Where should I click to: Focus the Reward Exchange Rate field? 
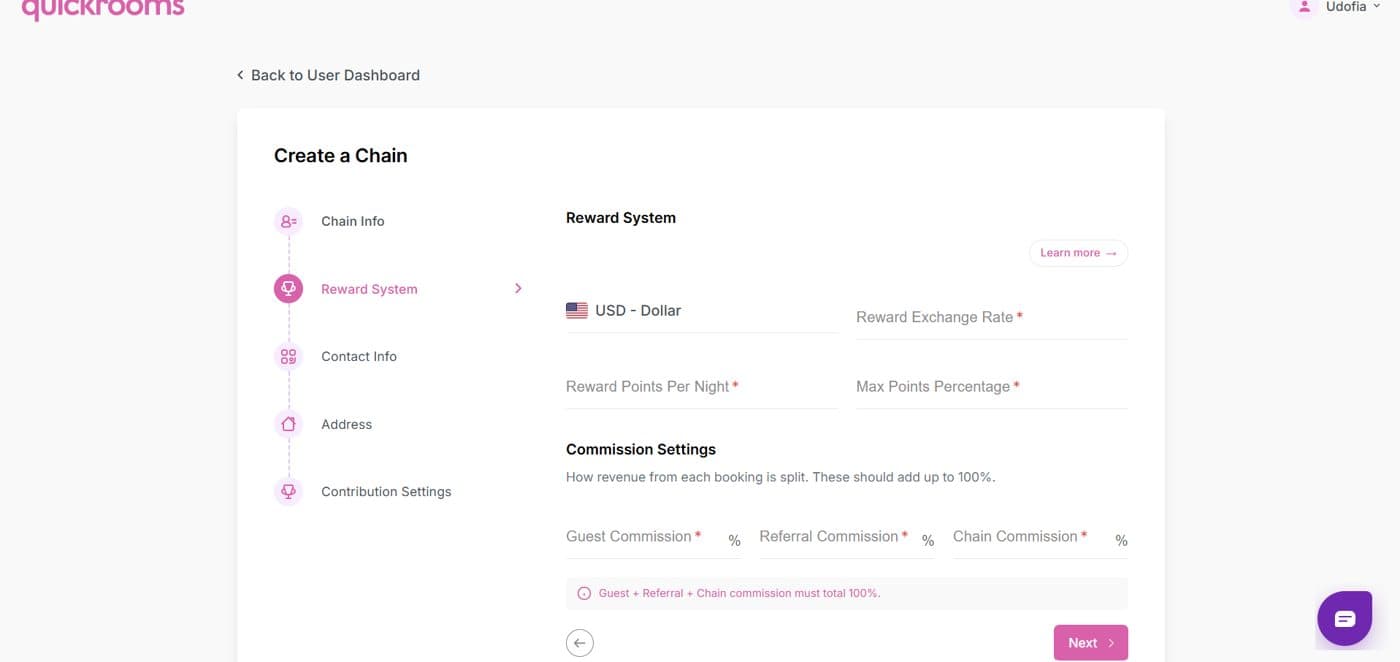click(x=991, y=317)
